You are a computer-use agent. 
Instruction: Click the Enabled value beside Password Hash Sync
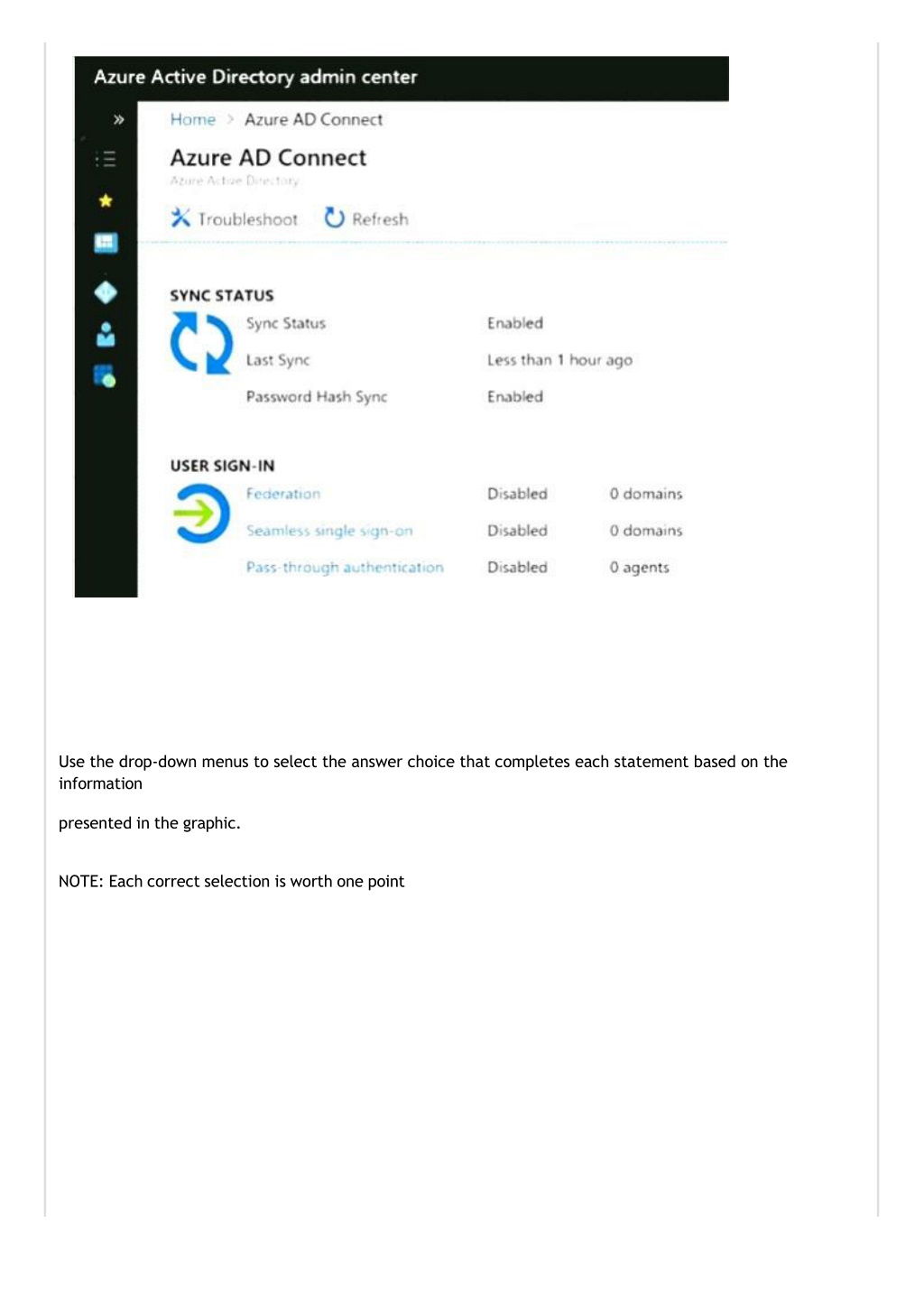[x=515, y=396]
